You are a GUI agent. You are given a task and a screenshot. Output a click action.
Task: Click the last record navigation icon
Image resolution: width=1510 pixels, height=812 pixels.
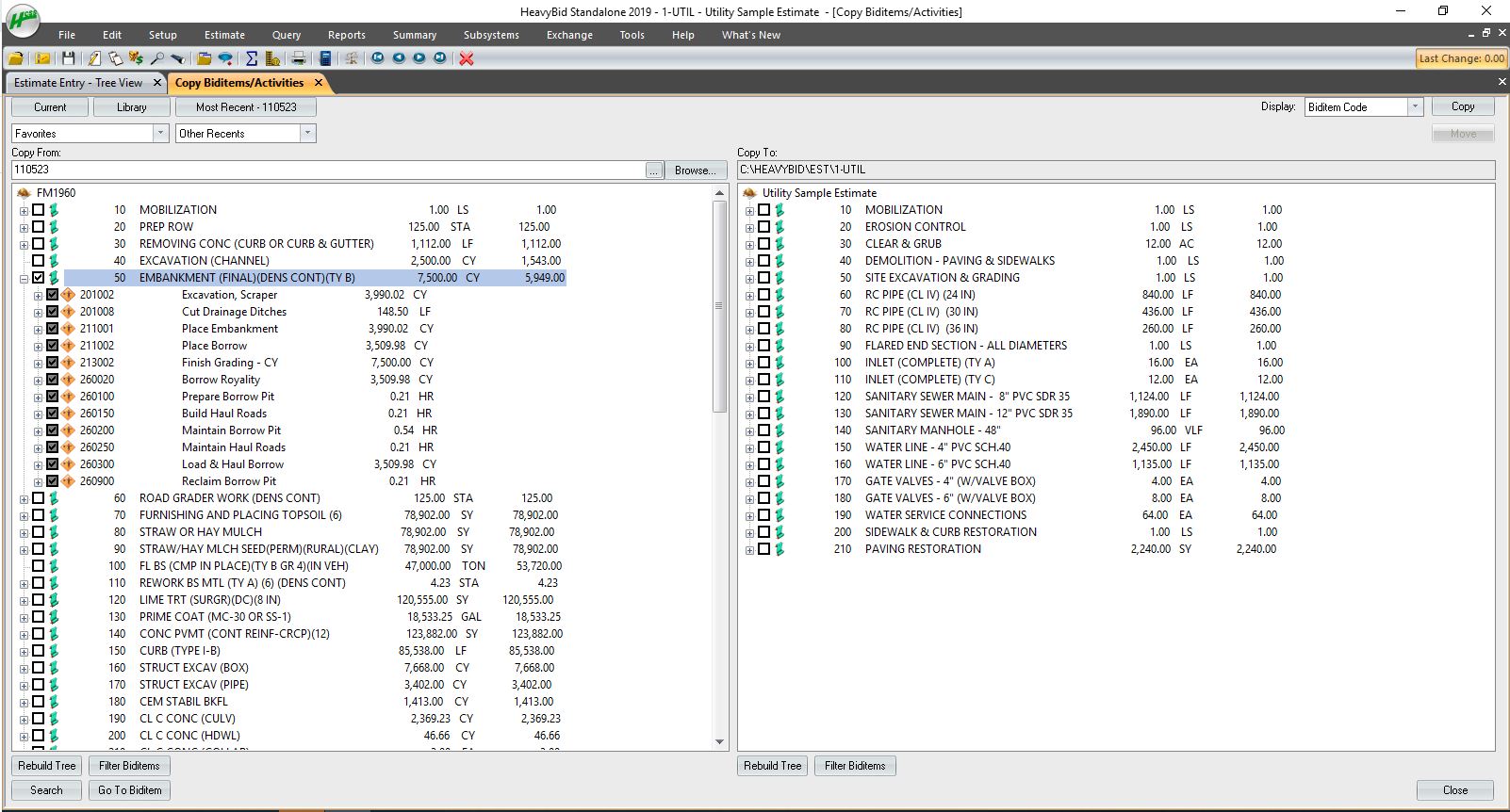pos(440,58)
